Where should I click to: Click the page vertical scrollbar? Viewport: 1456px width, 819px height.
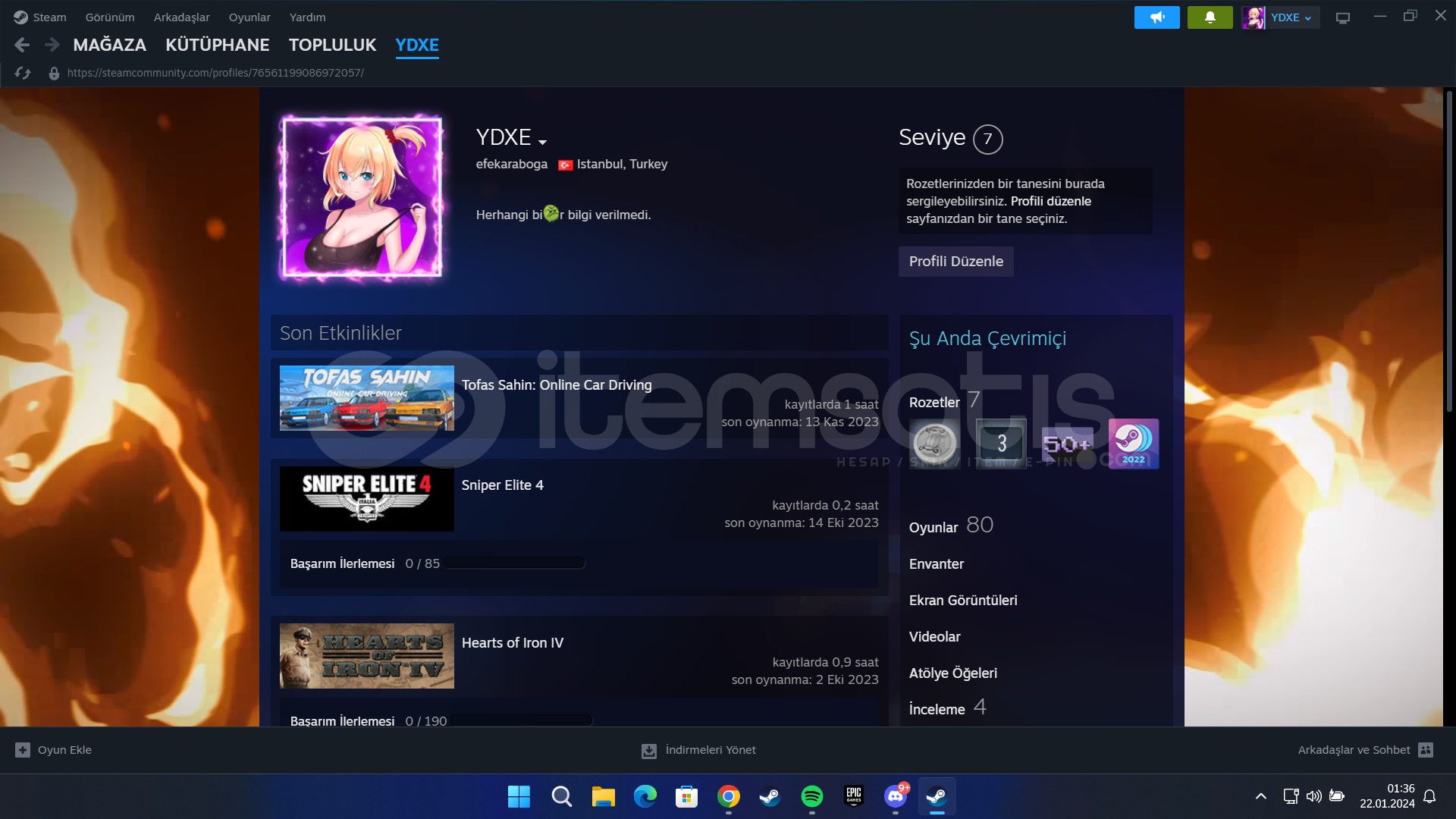click(x=1449, y=253)
